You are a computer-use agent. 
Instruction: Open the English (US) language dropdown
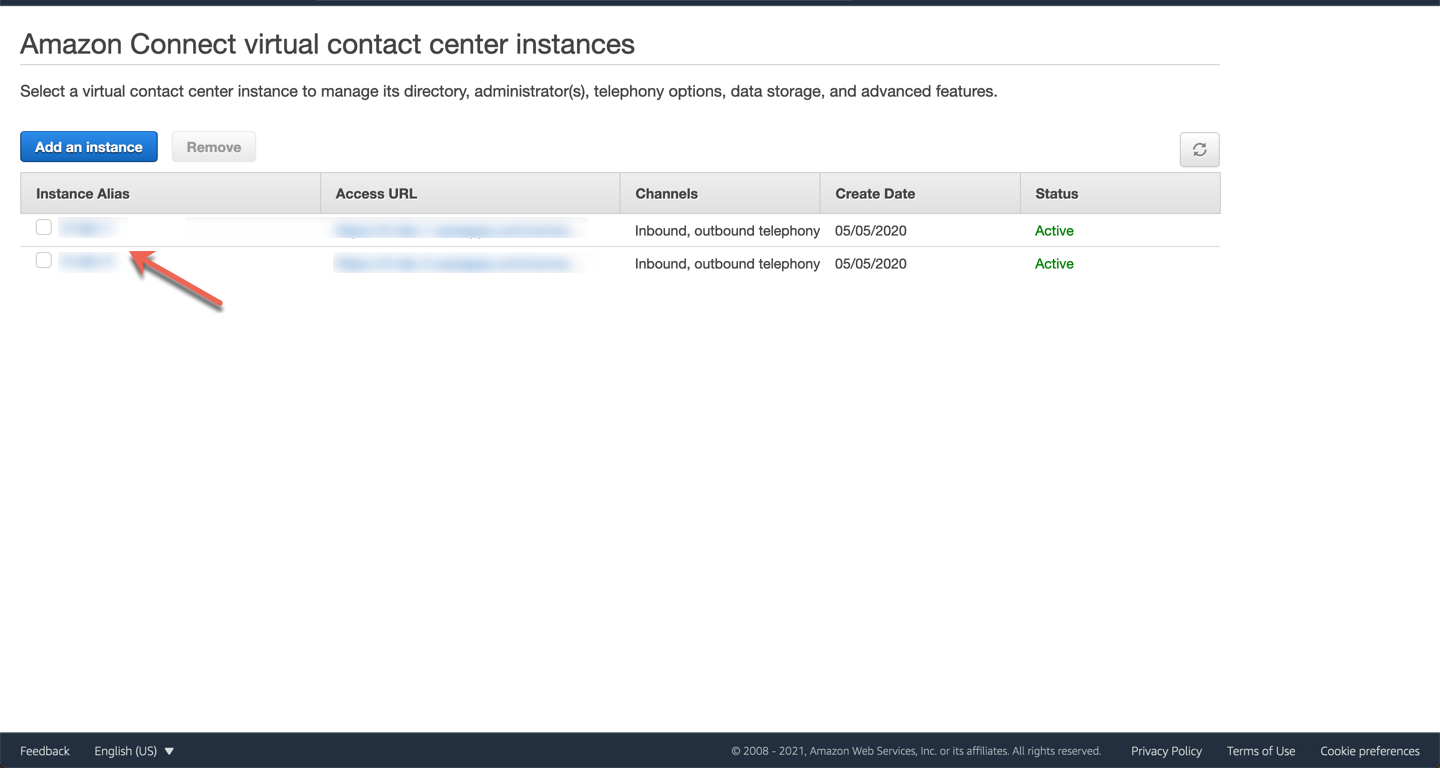coord(134,751)
